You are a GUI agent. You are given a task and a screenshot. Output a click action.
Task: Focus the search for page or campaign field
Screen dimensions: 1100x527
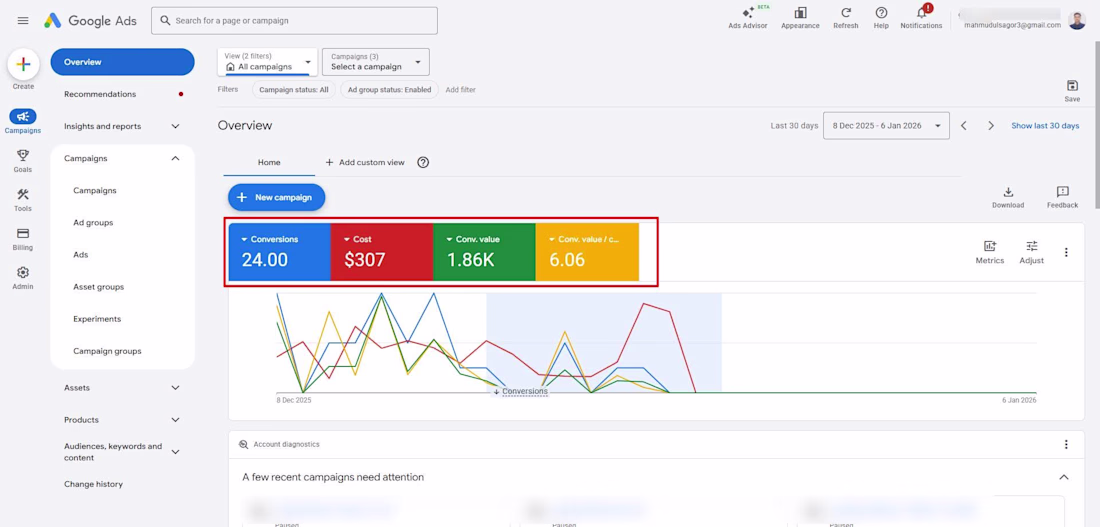(295, 20)
